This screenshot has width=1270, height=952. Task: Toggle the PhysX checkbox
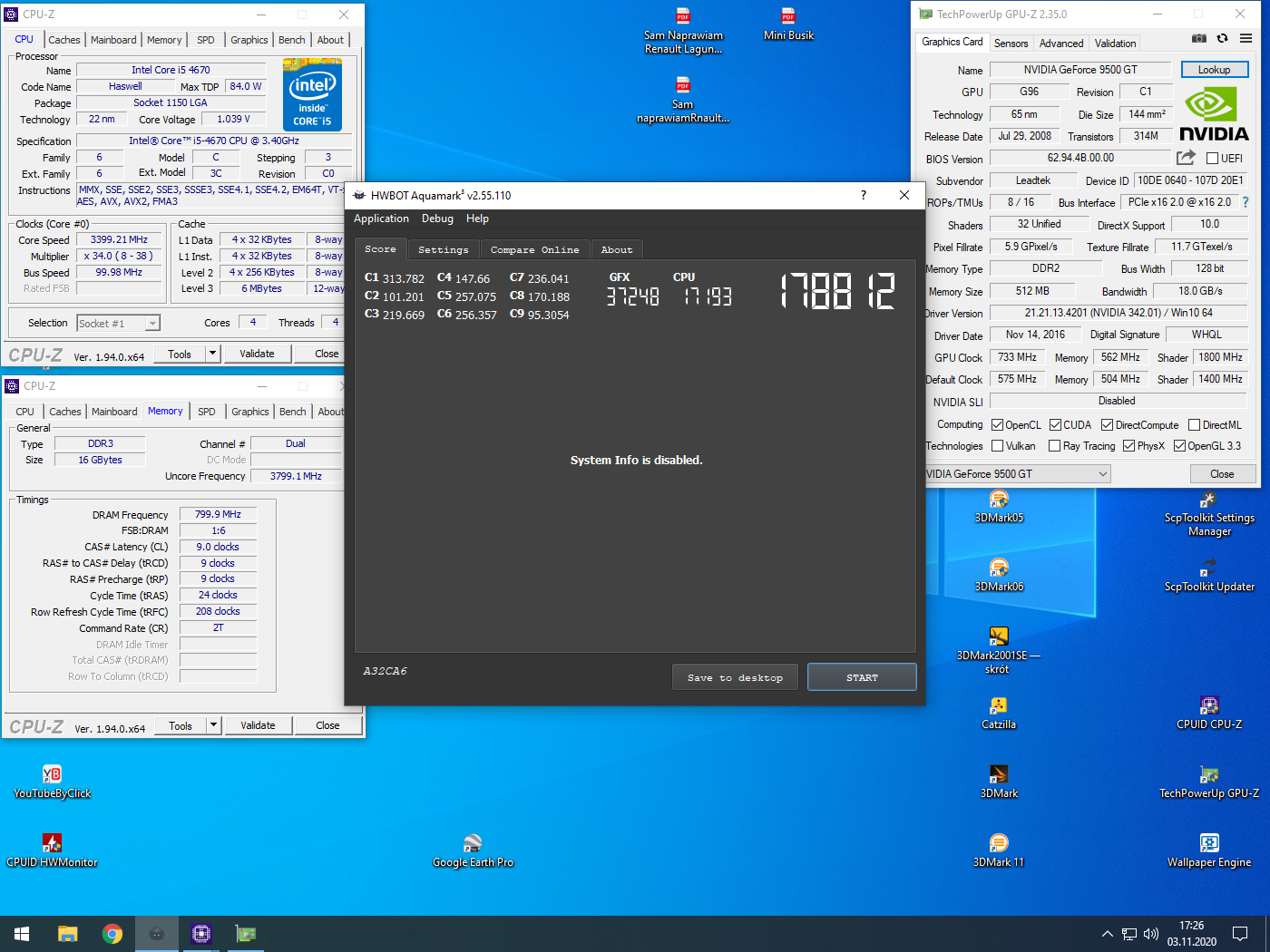(x=1128, y=446)
